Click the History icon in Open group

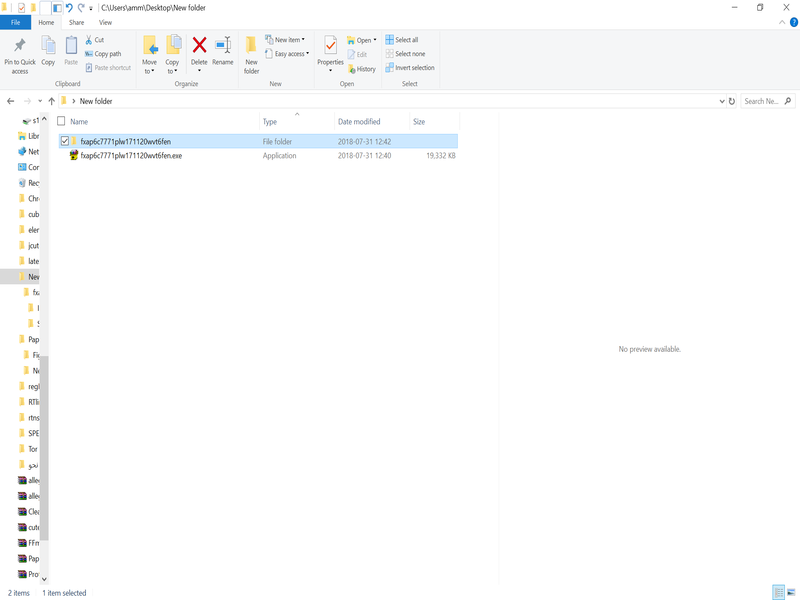click(x=361, y=69)
